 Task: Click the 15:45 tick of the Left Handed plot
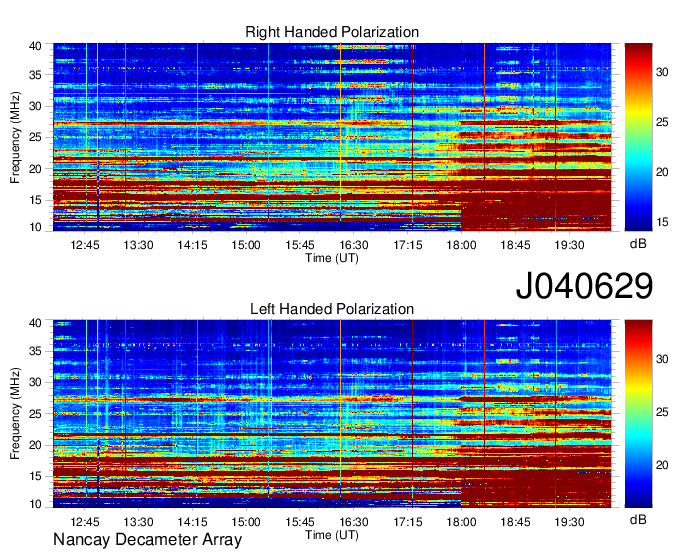click(300, 522)
